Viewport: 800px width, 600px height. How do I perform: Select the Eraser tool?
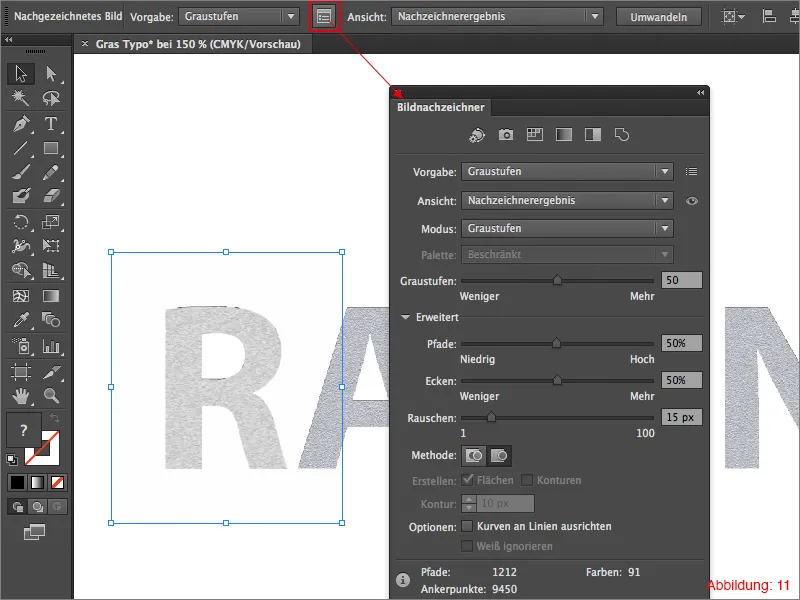(x=51, y=196)
